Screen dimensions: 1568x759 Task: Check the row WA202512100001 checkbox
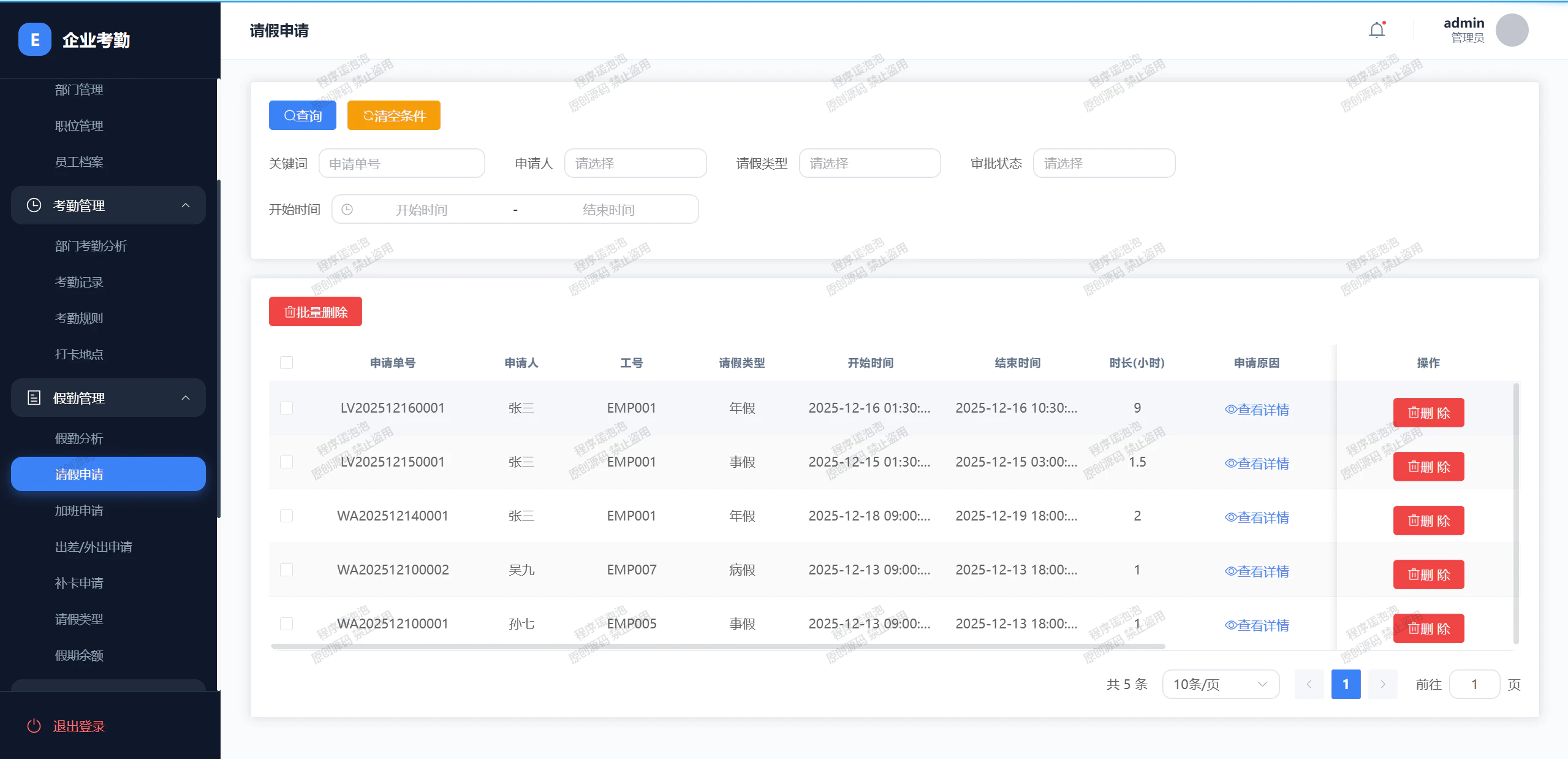(x=286, y=624)
